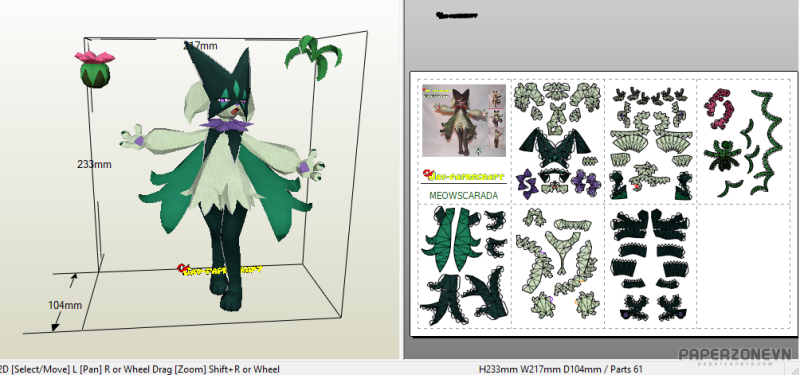This screenshot has width=800, height=375.
Task: Click Meowscarada's dark green mask face
Action: click(224, 89)
